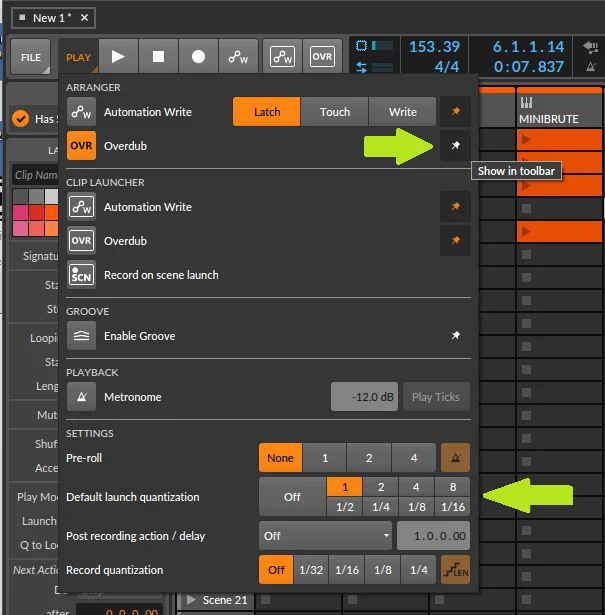Pick the pink clip color swatch
This screenshot has height=615, width=605.
pyautogui.click(x=20, y=212)
